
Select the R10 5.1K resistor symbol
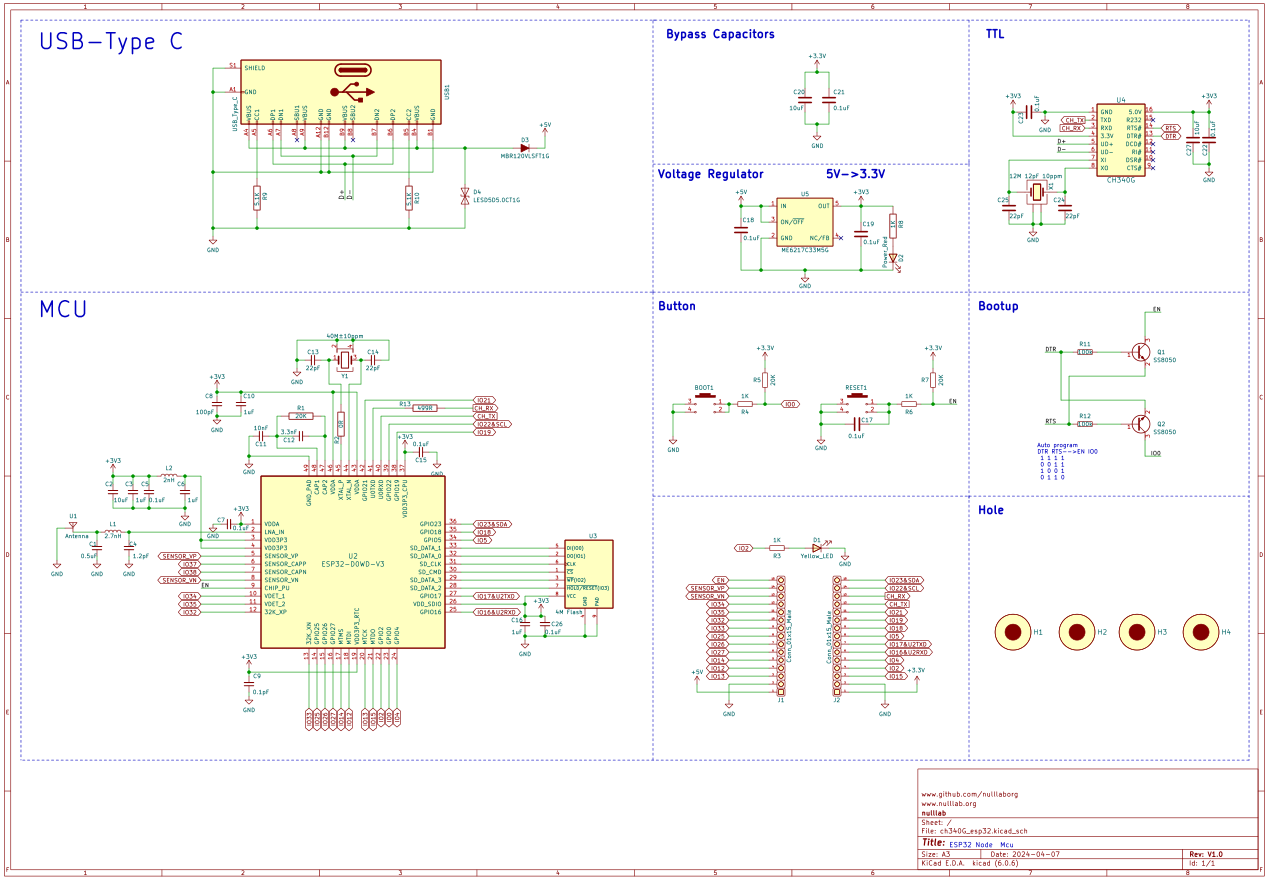coord(409,197)
